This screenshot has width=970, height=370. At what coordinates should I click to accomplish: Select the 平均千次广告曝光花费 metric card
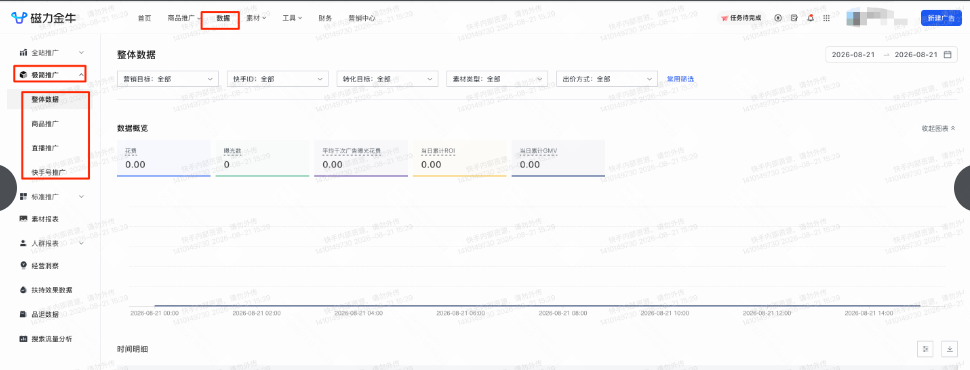coord(361,159)
